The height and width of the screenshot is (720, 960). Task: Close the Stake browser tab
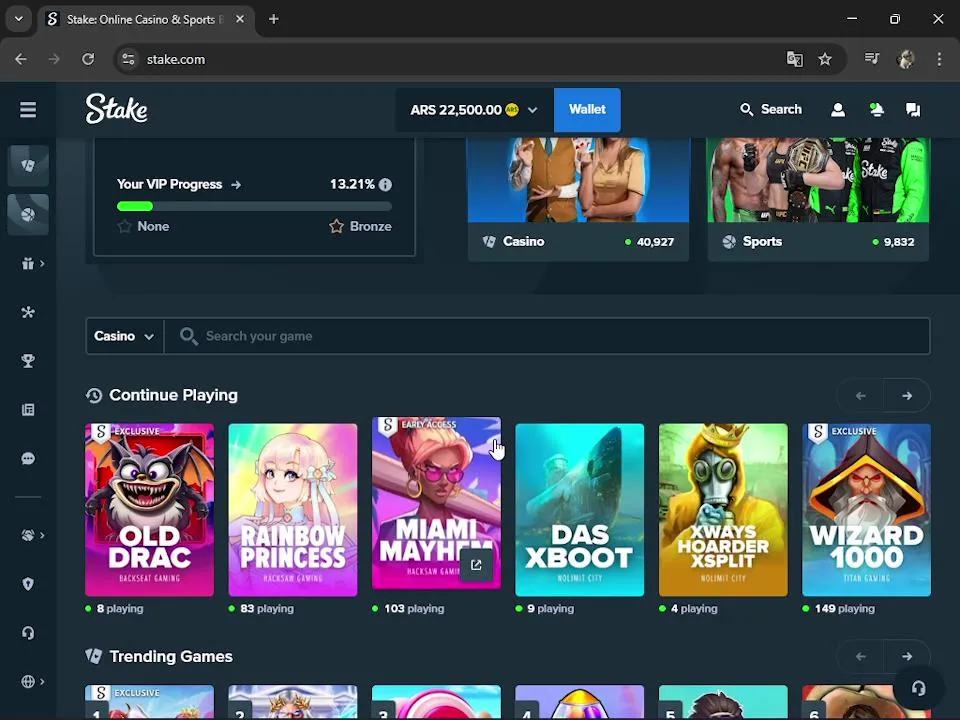click(x=240, y=20)
